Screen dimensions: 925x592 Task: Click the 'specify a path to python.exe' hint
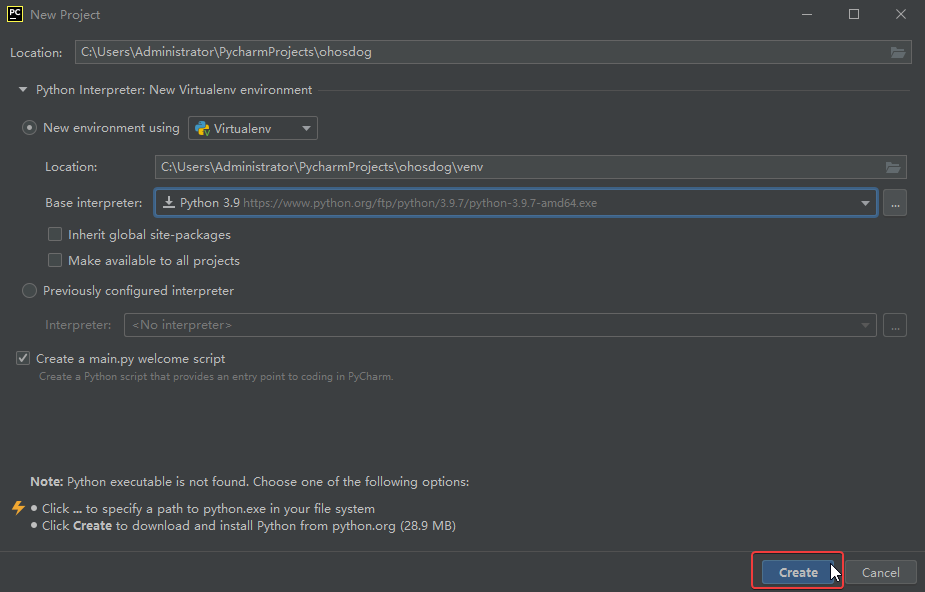(x=208, y=508)
